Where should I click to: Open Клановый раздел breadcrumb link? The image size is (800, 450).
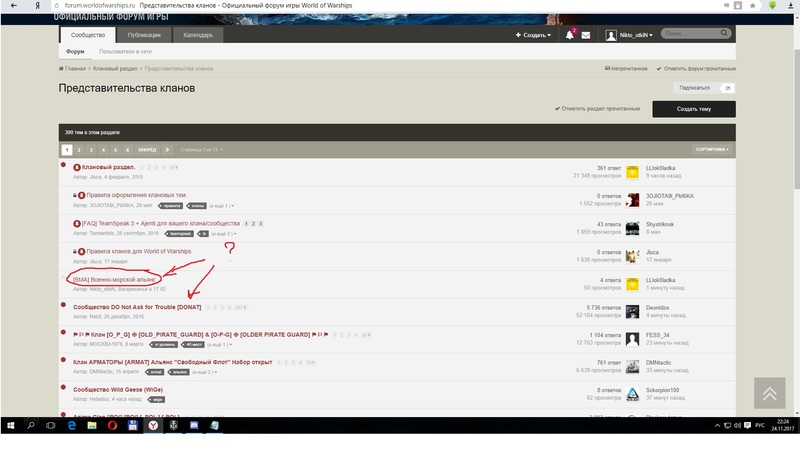coord(115,68)
